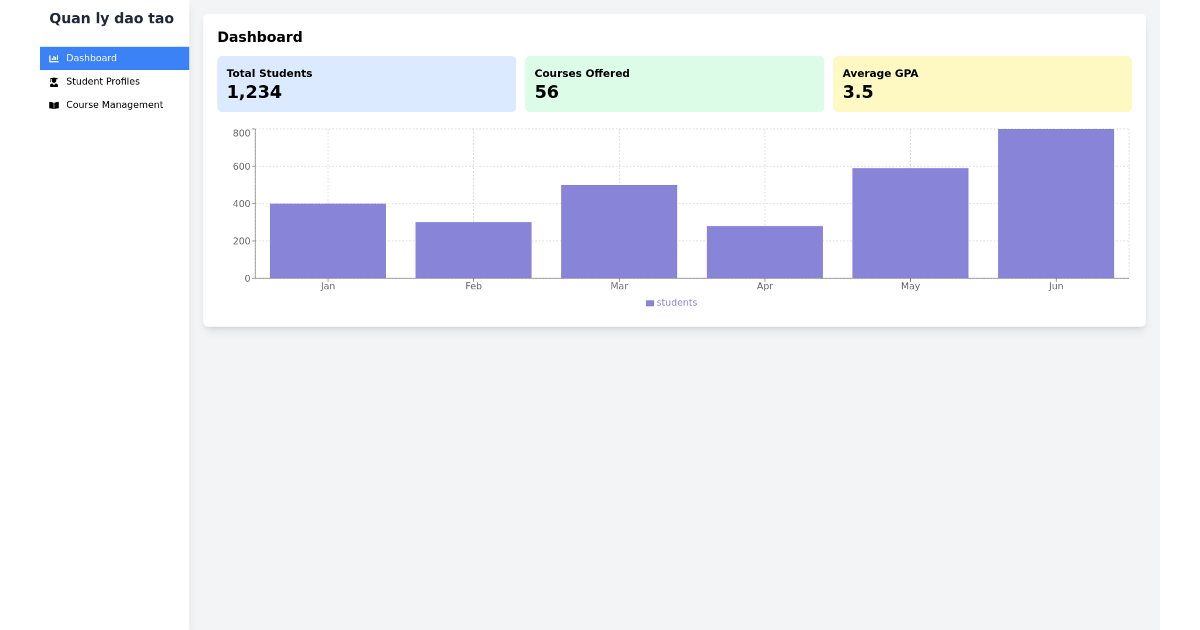Click the Jan bar in the chart
1200x630 pixels.
coord(327,240)
